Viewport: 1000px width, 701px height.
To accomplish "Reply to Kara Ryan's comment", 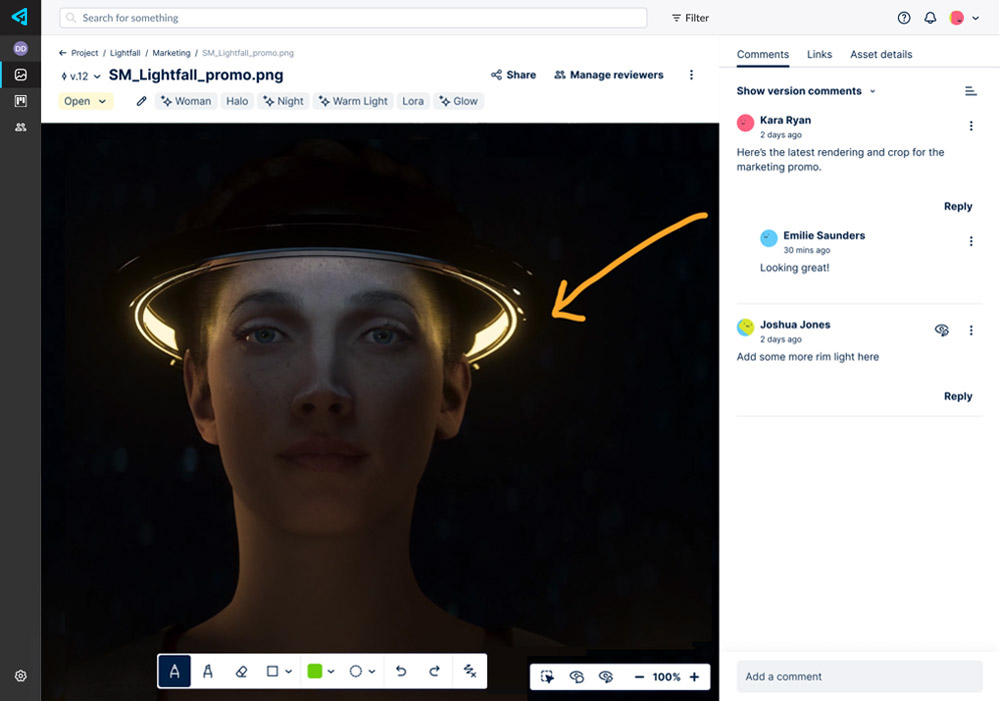I will point(957,206).
